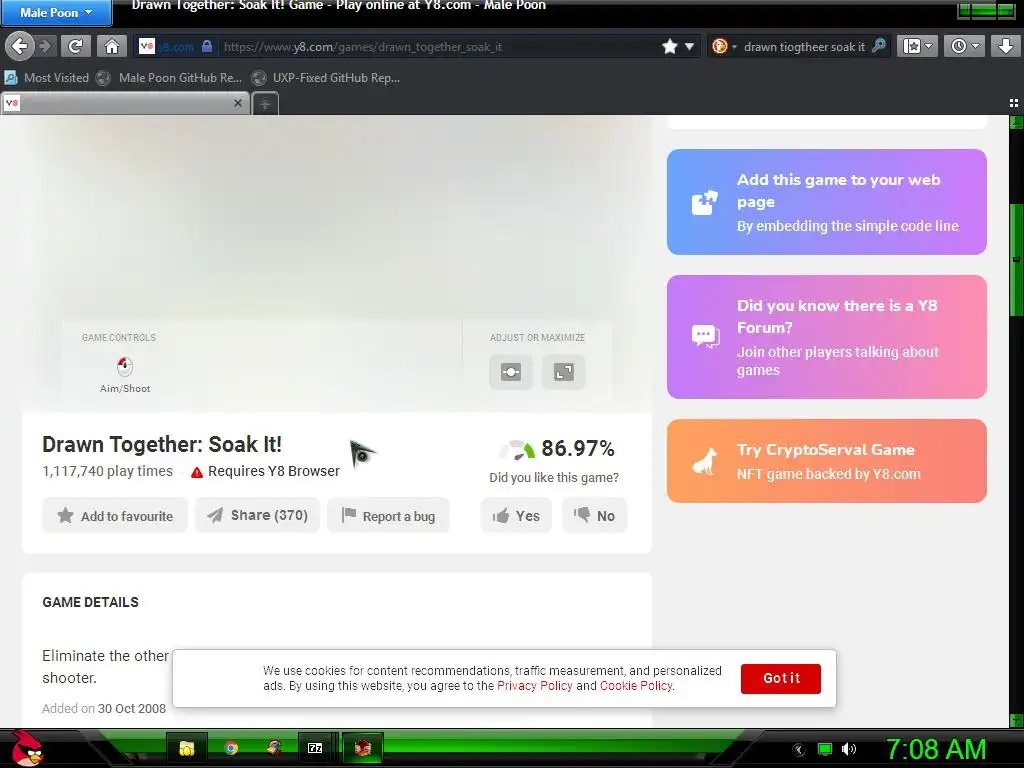The image size is (1024, 768).
Task: Click the Angry Birds start button
Action: (x=26, y=748)
